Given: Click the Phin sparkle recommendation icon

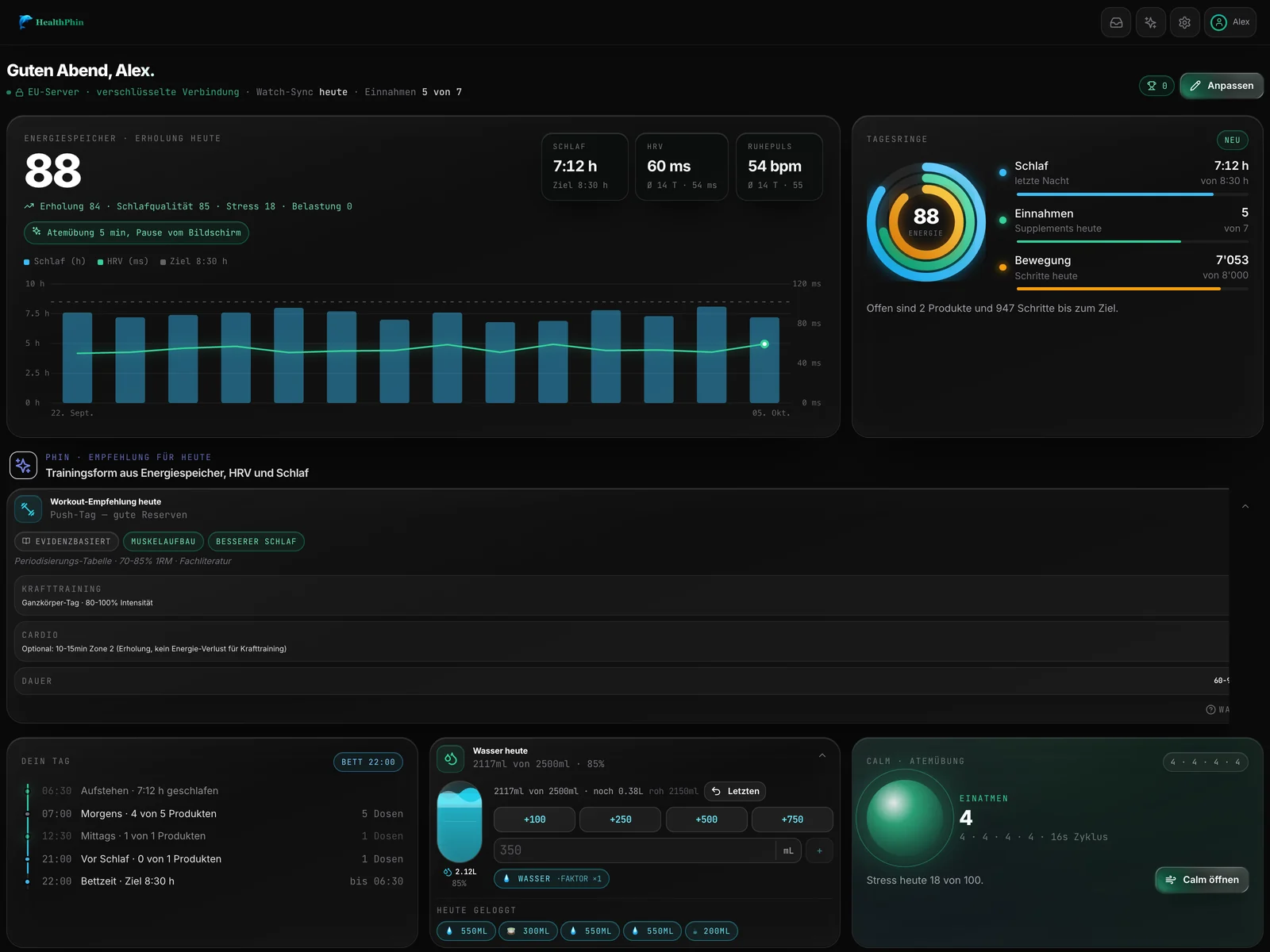Looking at the screenshot, I should [23, 465].
